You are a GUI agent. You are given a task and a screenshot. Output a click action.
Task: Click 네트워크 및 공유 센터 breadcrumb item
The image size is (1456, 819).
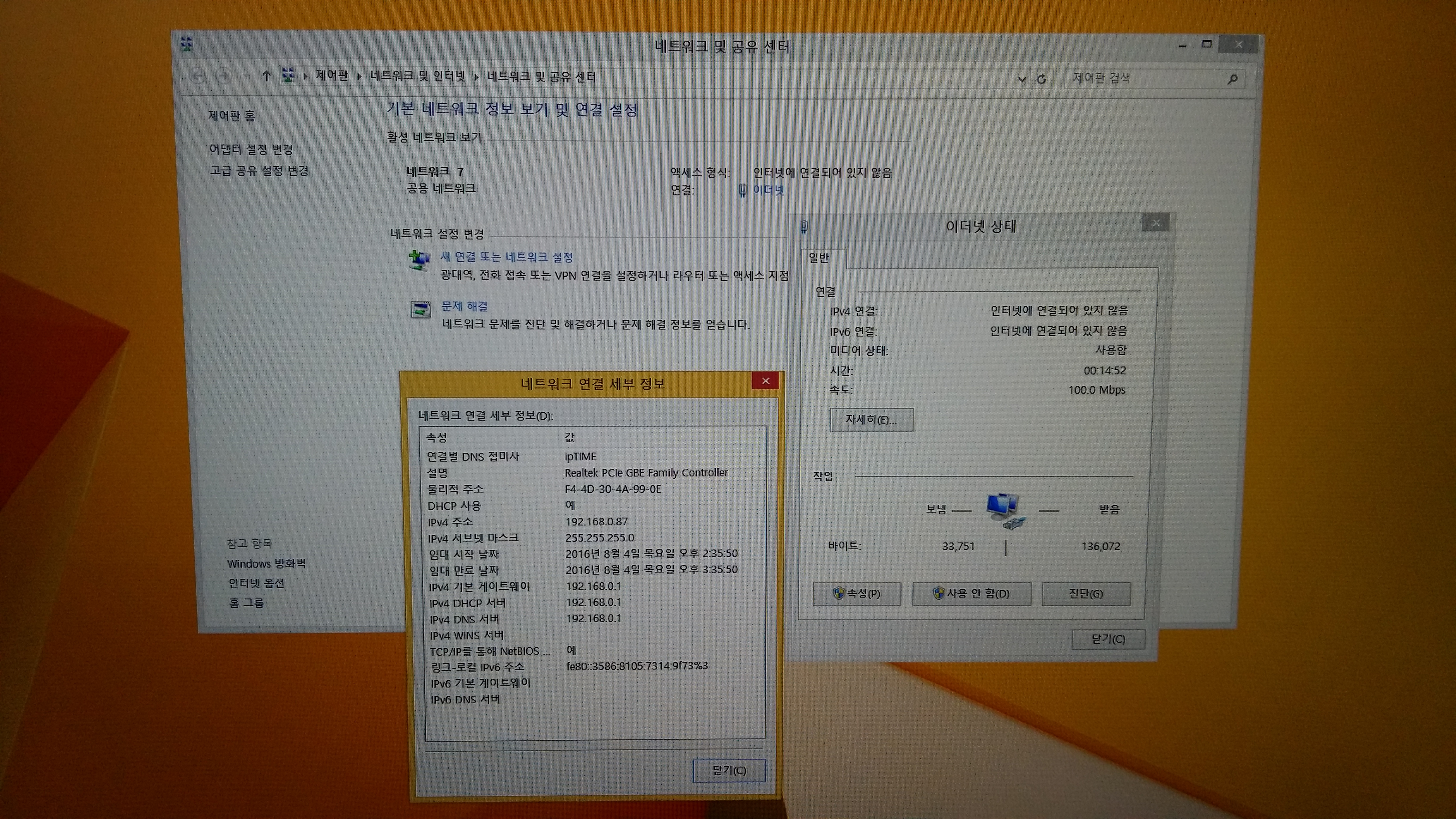[541, 76]
